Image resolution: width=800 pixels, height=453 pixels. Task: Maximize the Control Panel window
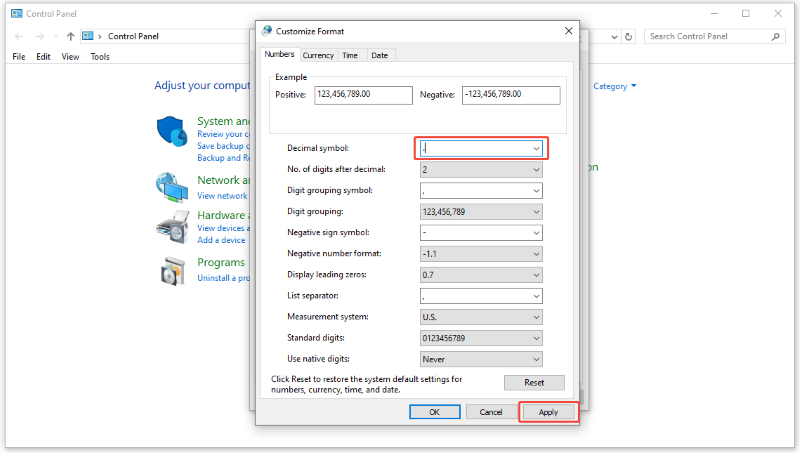pos(746,13)
